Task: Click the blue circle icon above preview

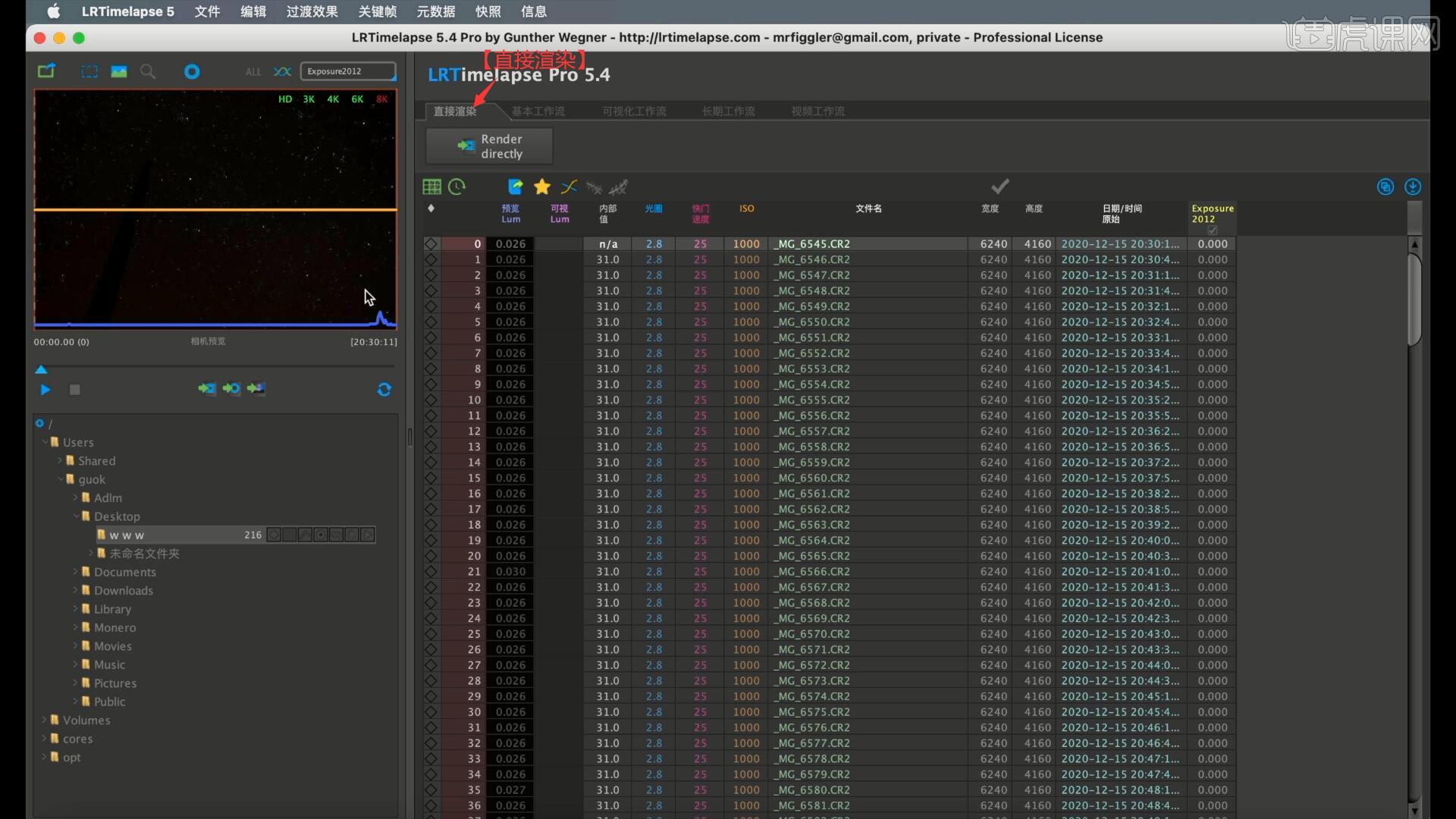Action: coord(192,71)
